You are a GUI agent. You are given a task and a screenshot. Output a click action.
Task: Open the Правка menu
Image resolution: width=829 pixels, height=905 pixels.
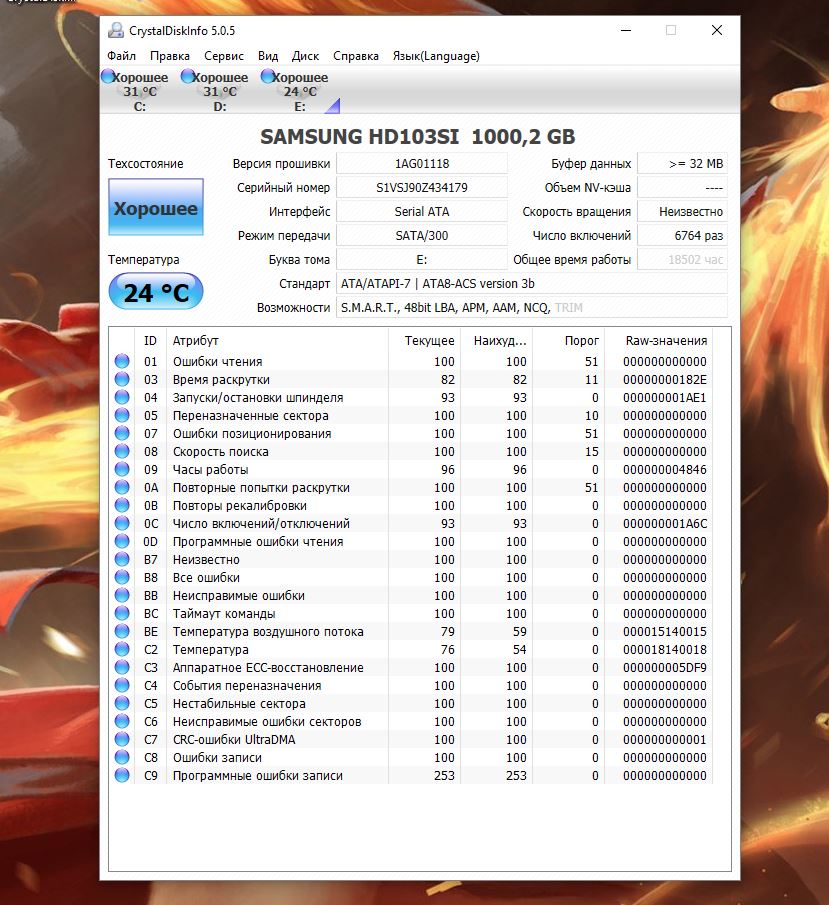(170, 56)
